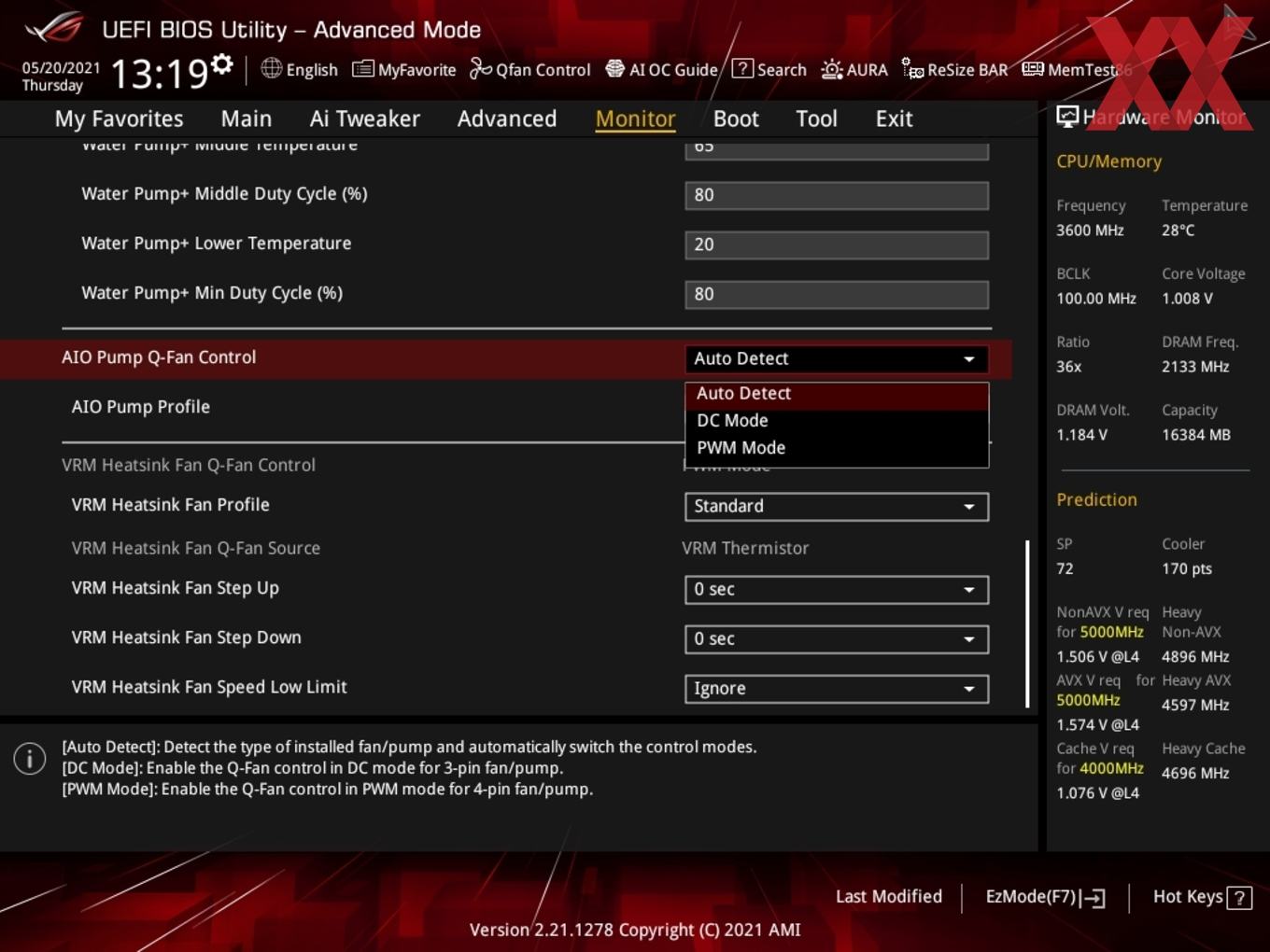
Task: Click the English language globe icon
Action: (271, 68)
